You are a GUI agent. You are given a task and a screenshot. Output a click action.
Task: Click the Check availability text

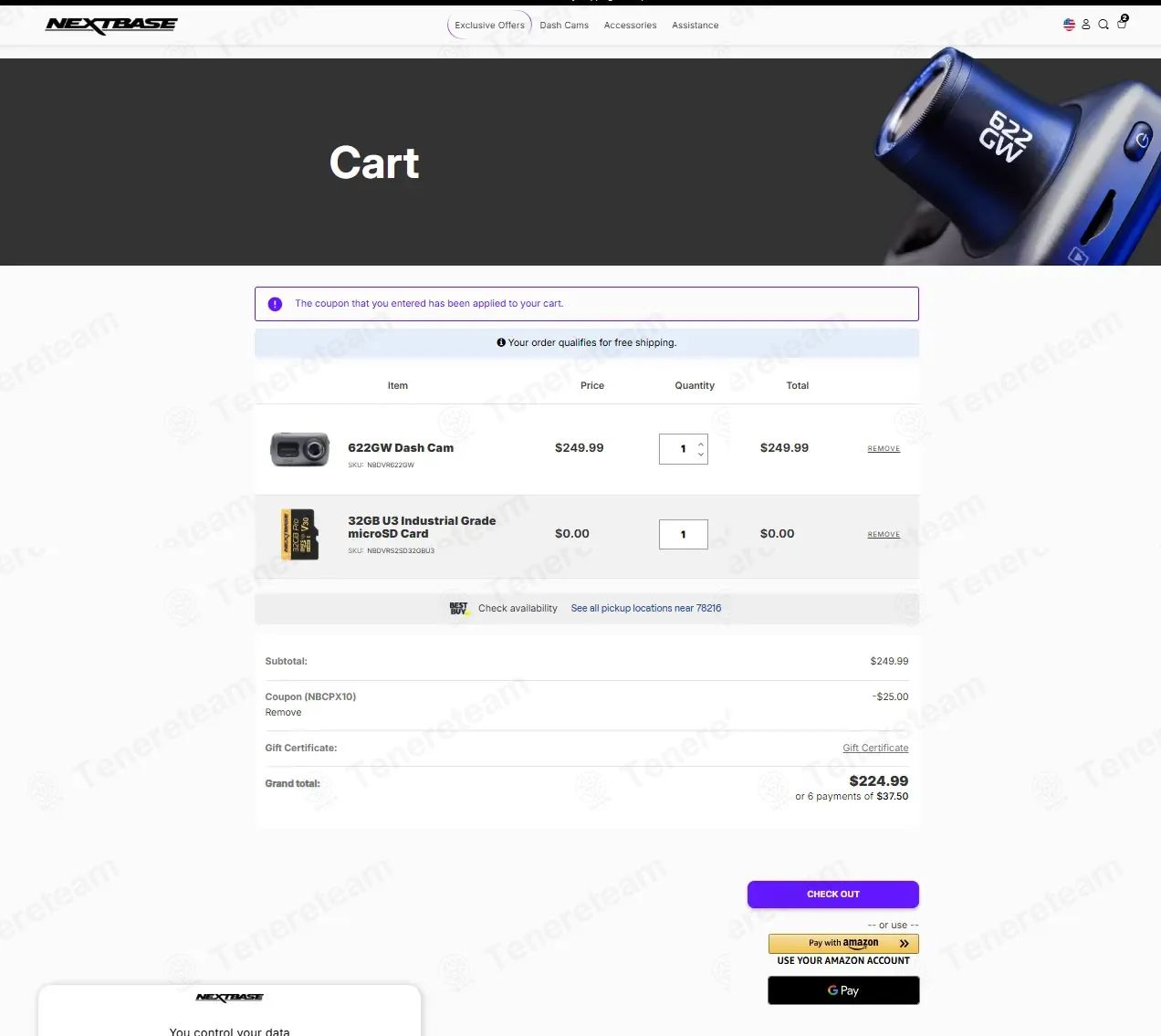click(x=518, y=608)
